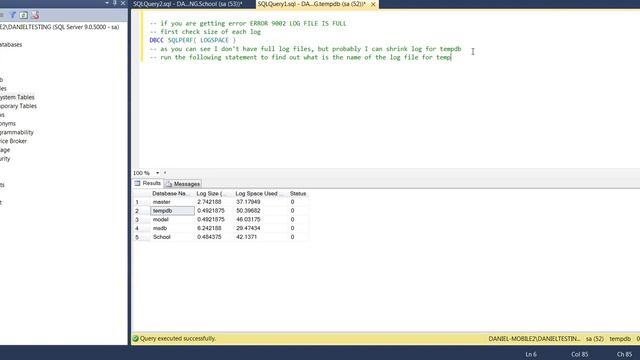640x360 pixels.
Task: Click the DBCC SQLPERF( LOGSPACE ) line
Action: click(193, 40)
